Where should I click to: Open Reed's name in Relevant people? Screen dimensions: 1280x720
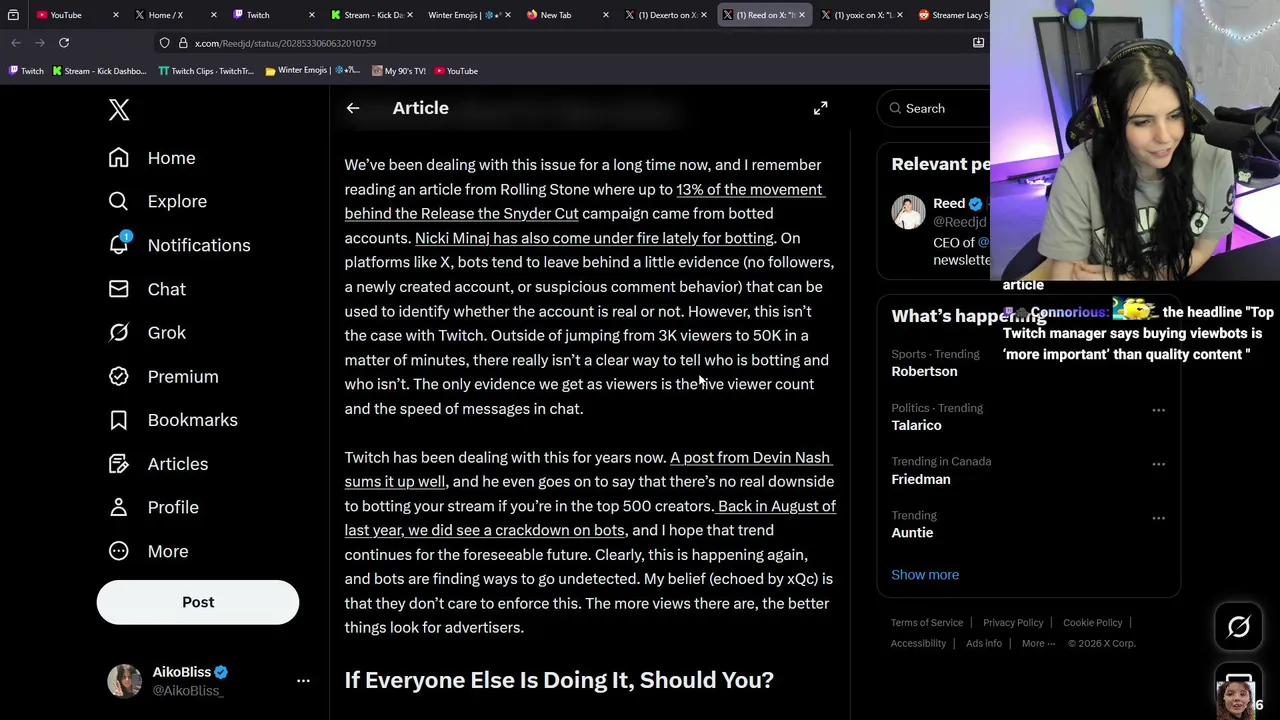coord(949,203)
